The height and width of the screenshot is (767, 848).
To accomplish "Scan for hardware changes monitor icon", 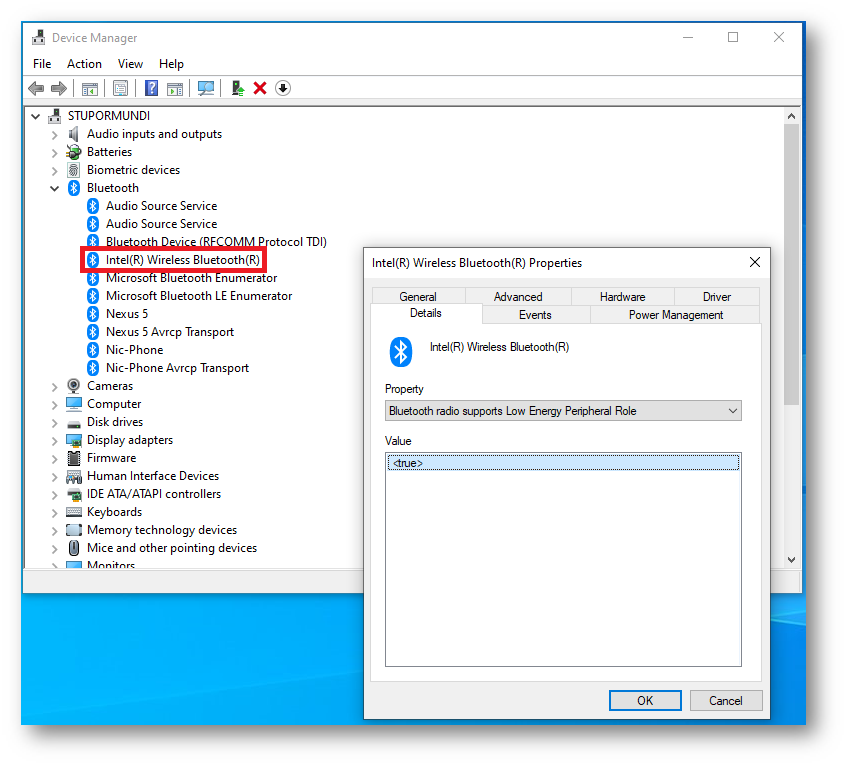I will [x=206, y=88].
